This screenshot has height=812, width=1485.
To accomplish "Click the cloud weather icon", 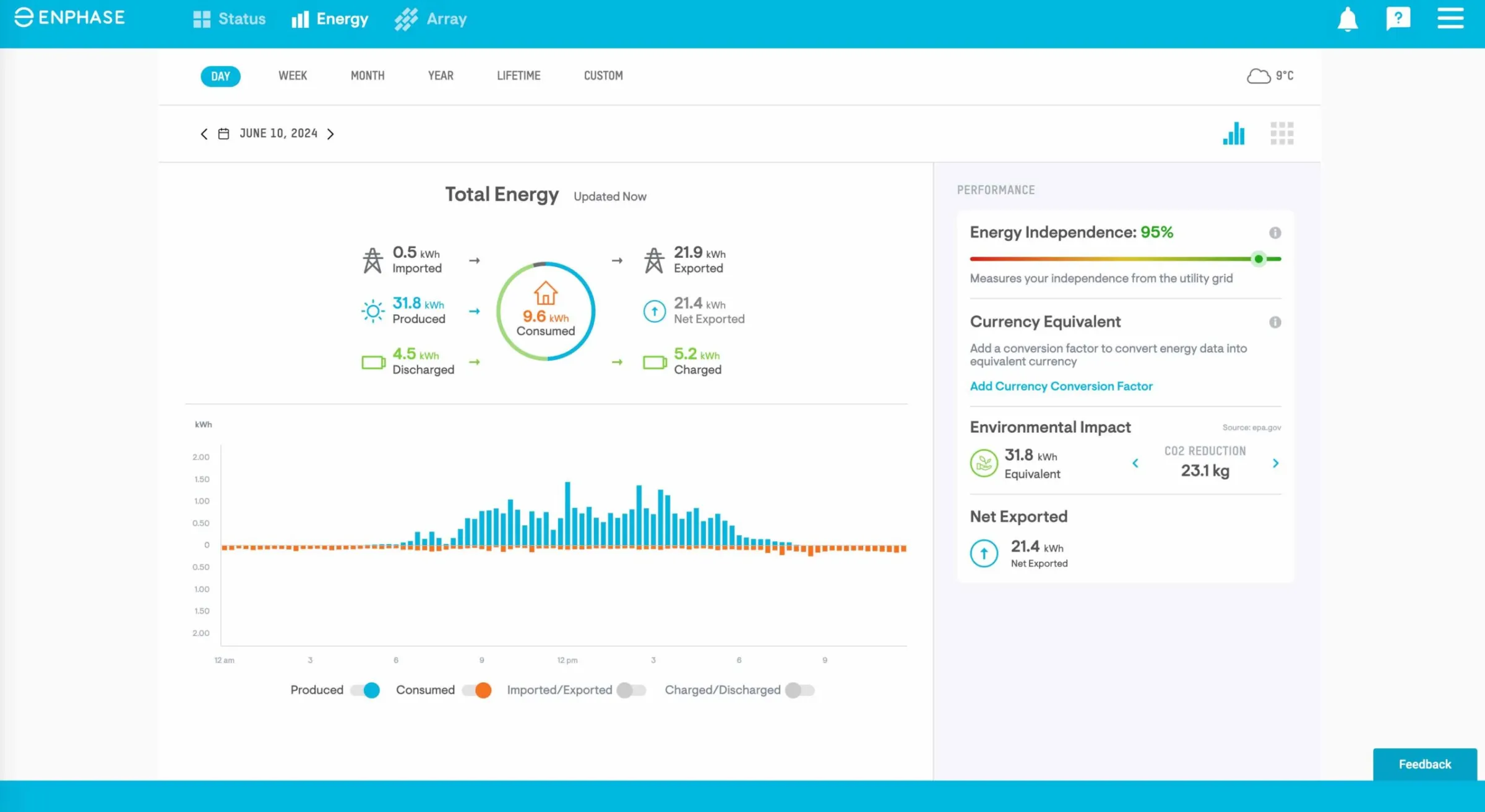I will pyautogui.click(x=1259, y=76).
